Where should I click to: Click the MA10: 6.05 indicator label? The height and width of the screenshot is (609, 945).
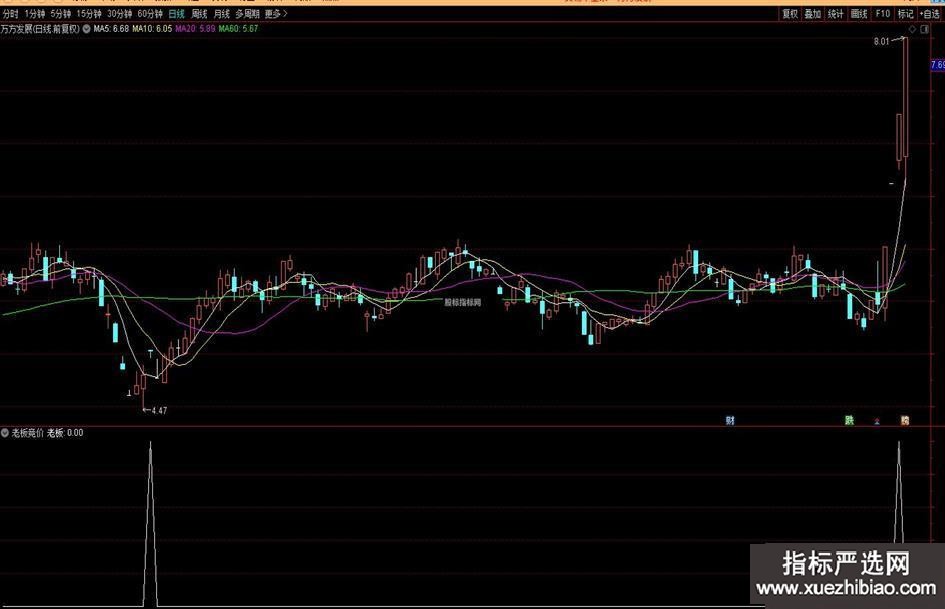point(152,28)
